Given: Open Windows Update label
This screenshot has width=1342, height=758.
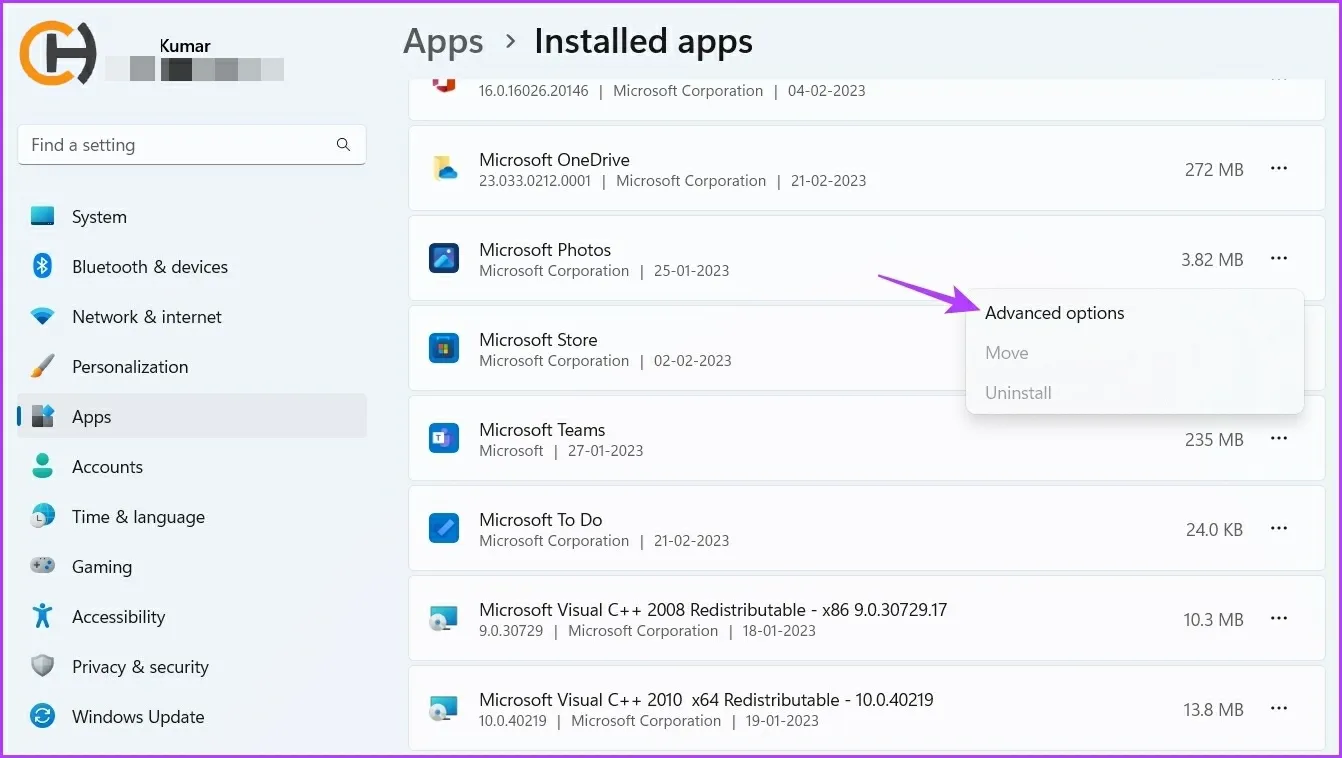Looking at the screenshot, I should pyautogui.click(x=138, y=717).
